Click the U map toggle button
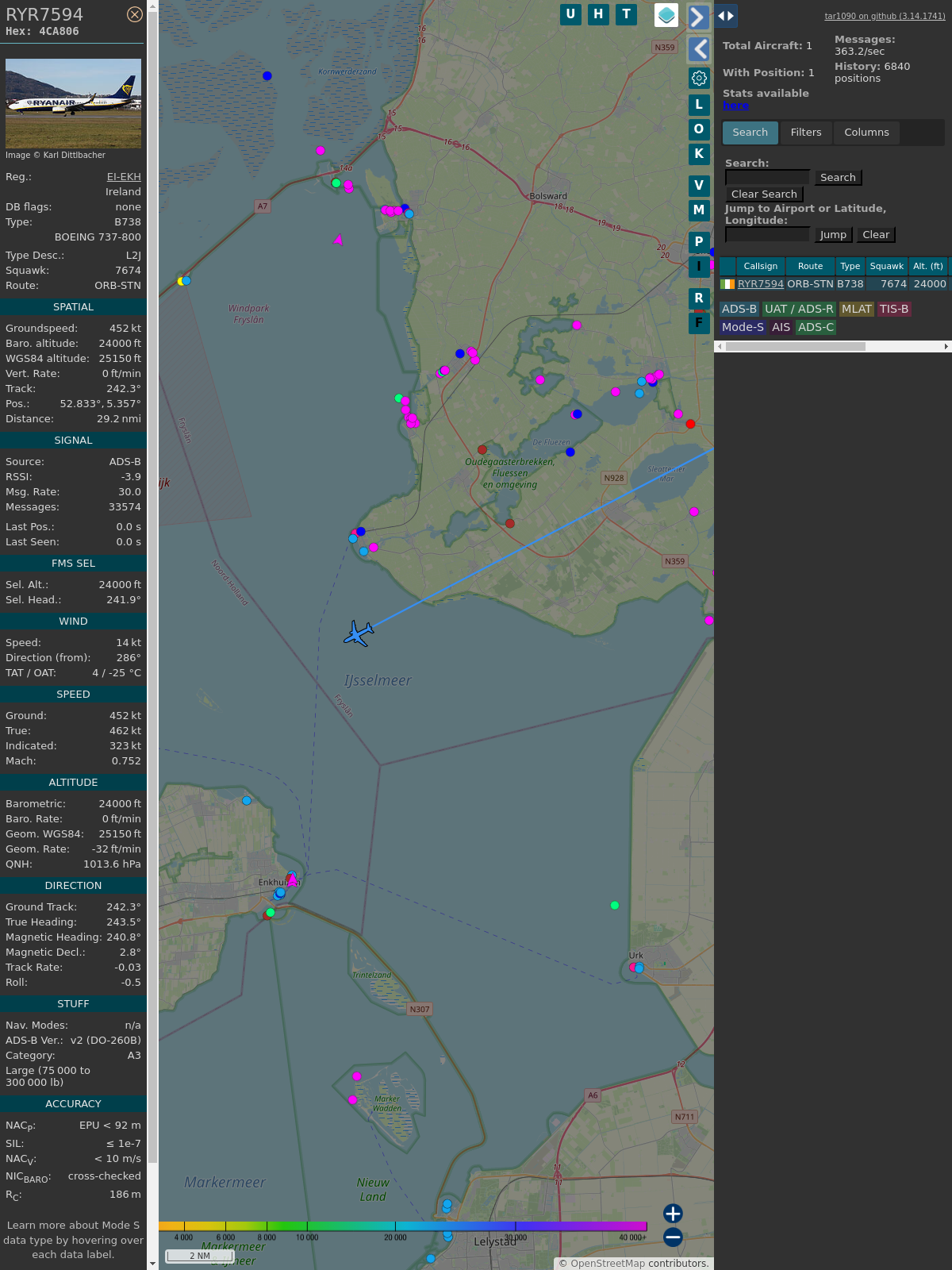This screenshot has width=952, height=1270. 570,14
